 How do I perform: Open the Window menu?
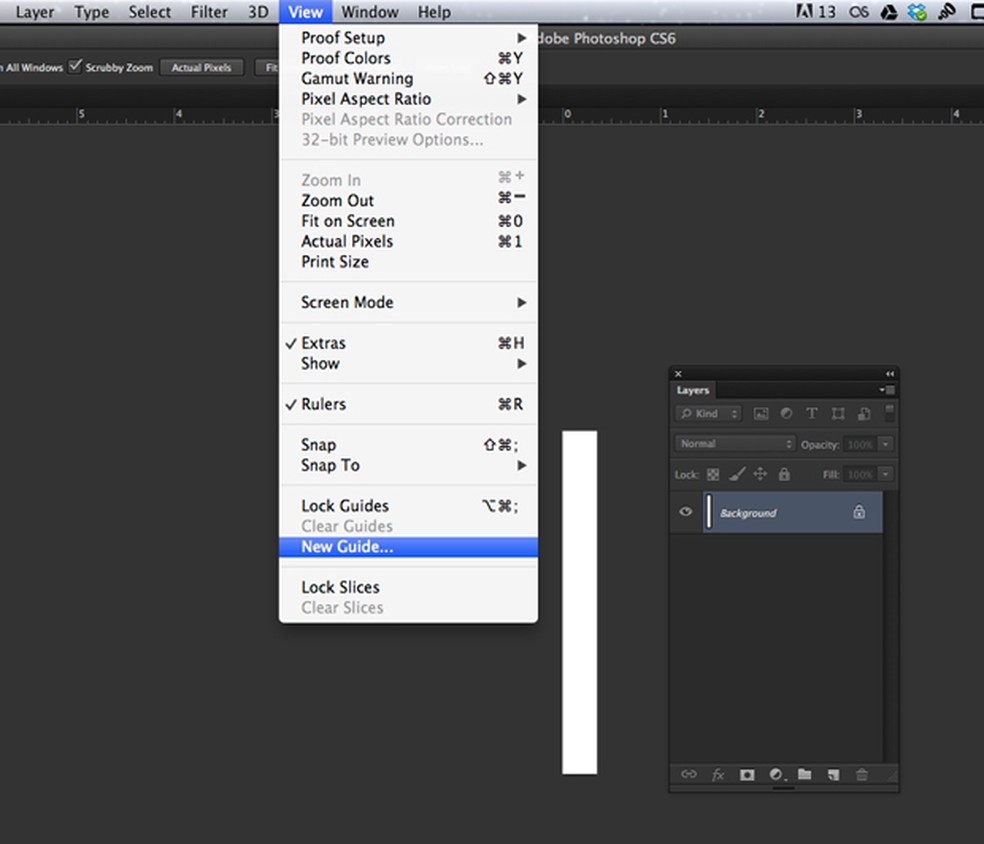(369, 12)
